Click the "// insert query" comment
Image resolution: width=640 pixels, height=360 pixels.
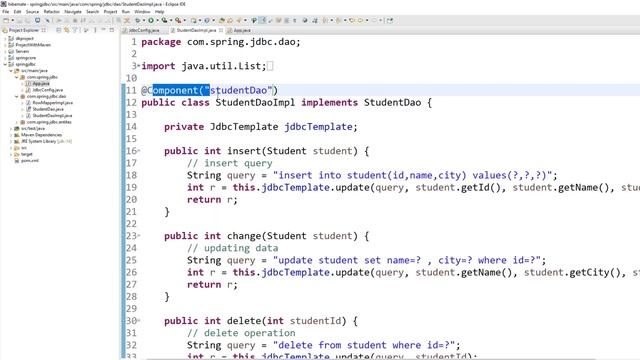[x=229, y=163]
